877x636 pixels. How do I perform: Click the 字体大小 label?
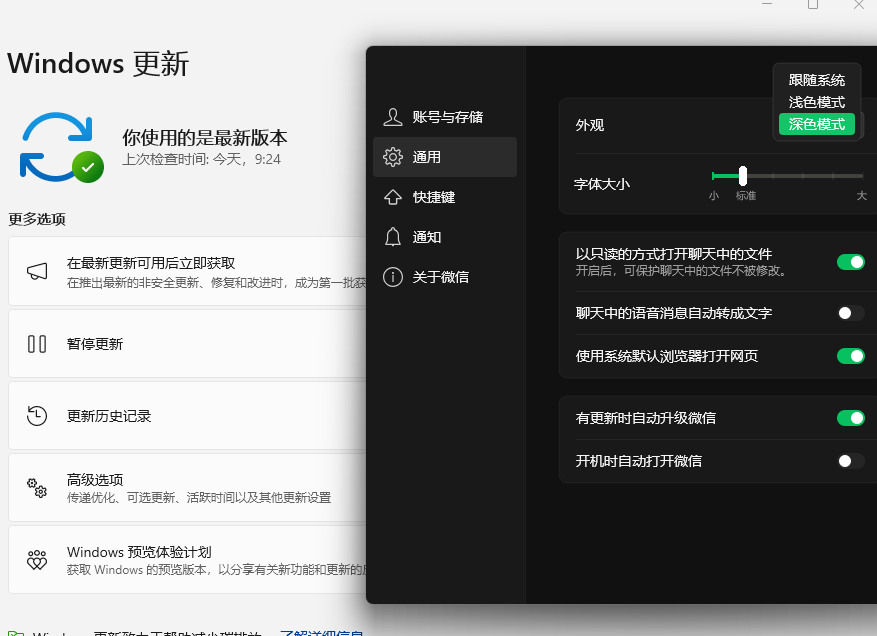click(602, 184)
